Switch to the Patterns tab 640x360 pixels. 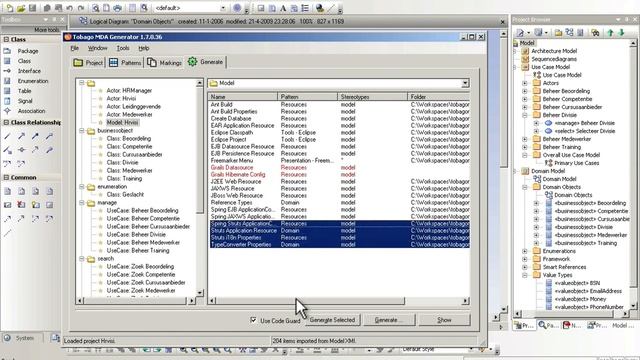tap(125, 63)
